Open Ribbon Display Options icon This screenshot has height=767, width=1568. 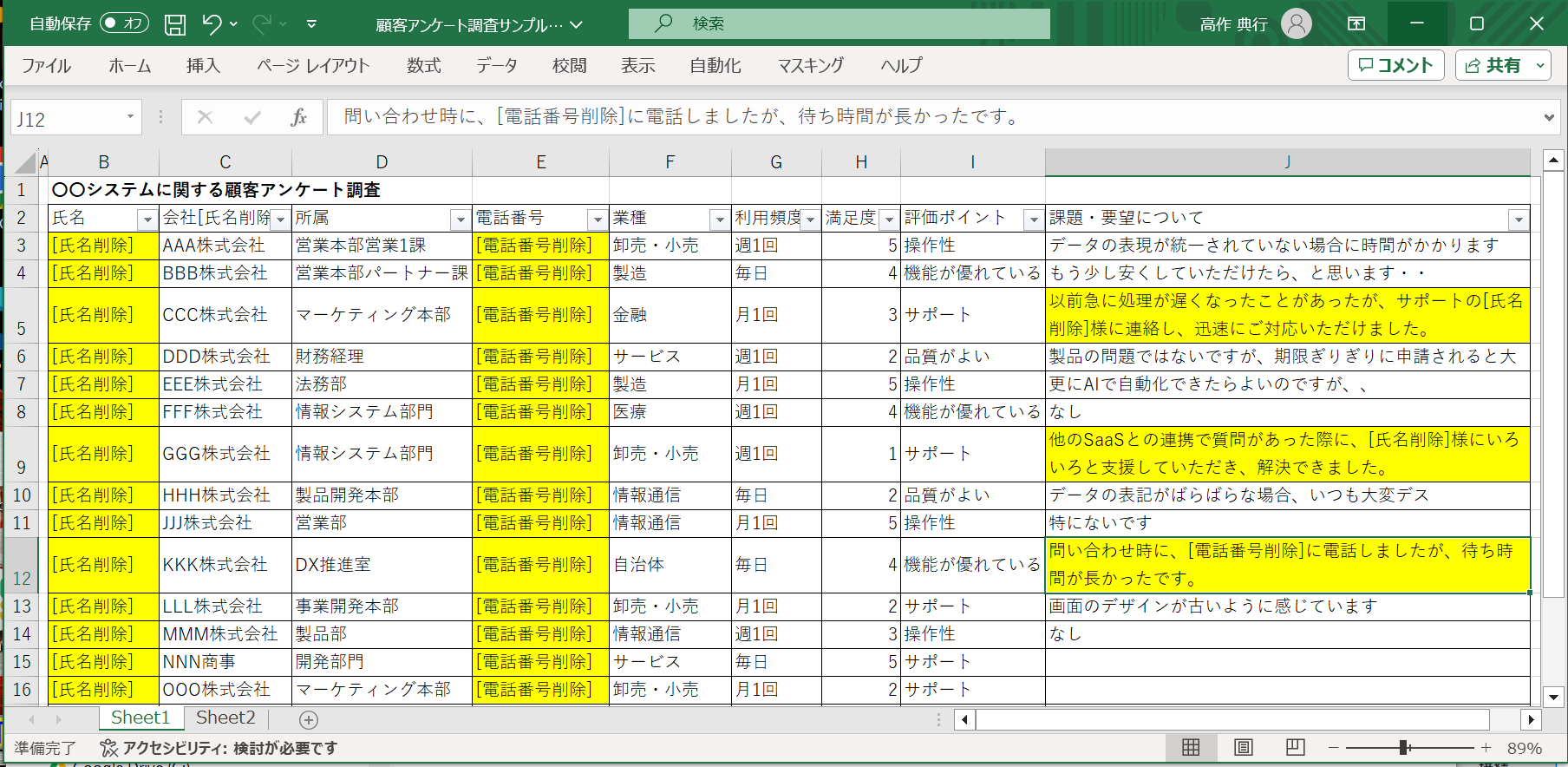coord(1356,23)
